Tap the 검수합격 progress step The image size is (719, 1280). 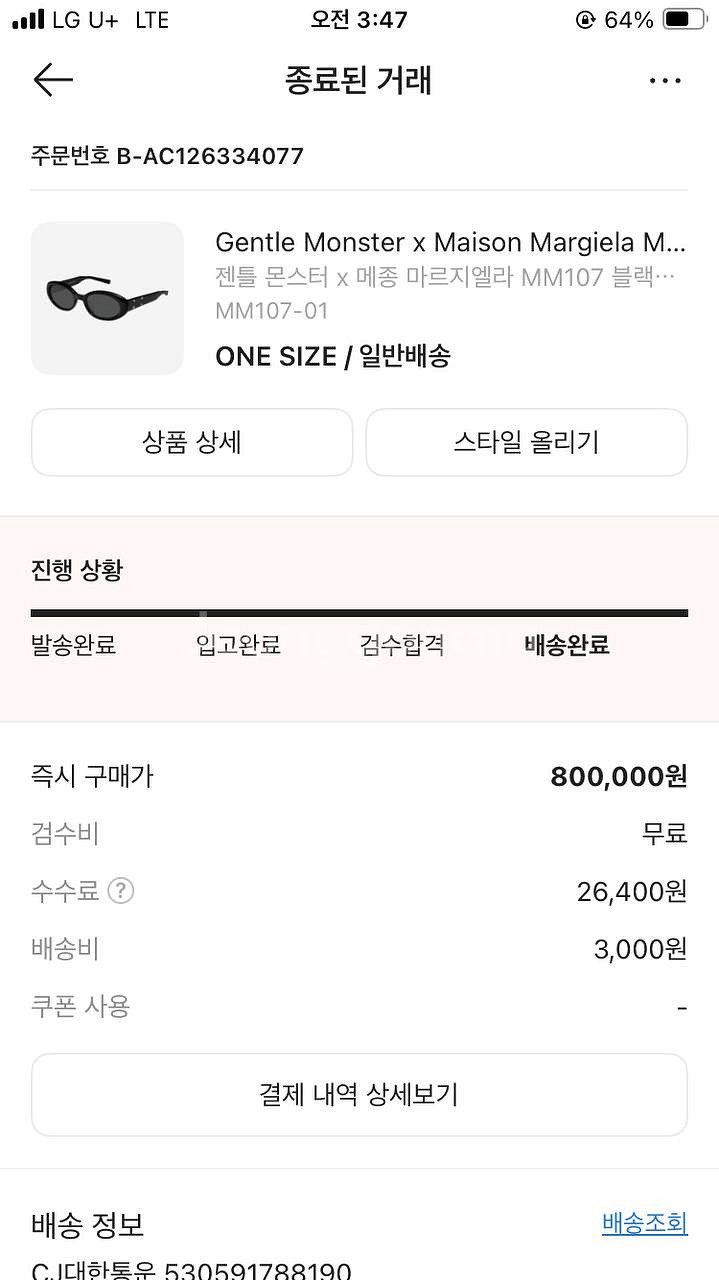tap(402, 645)
